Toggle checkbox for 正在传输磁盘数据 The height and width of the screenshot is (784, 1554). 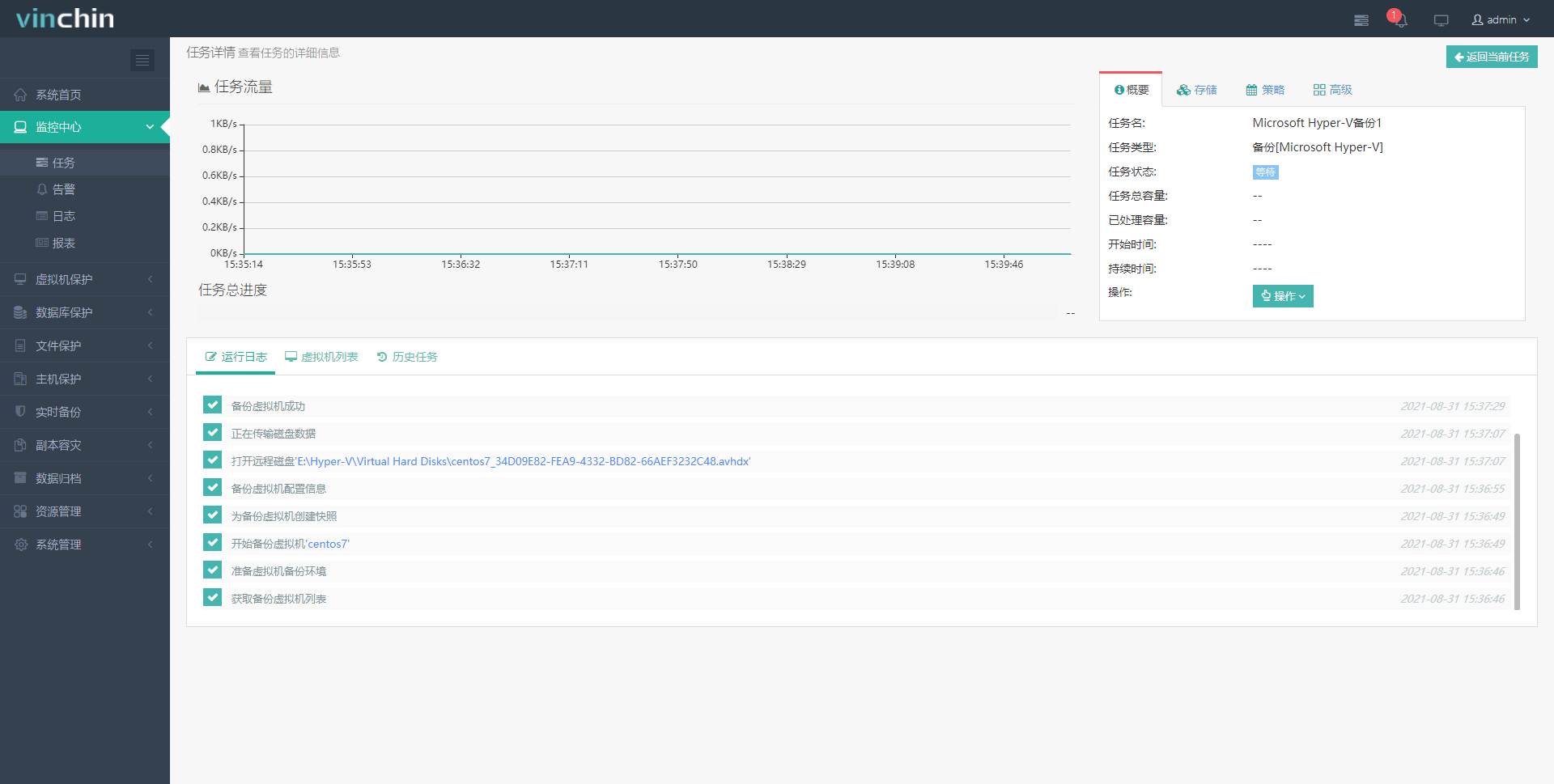coord(213,432)
